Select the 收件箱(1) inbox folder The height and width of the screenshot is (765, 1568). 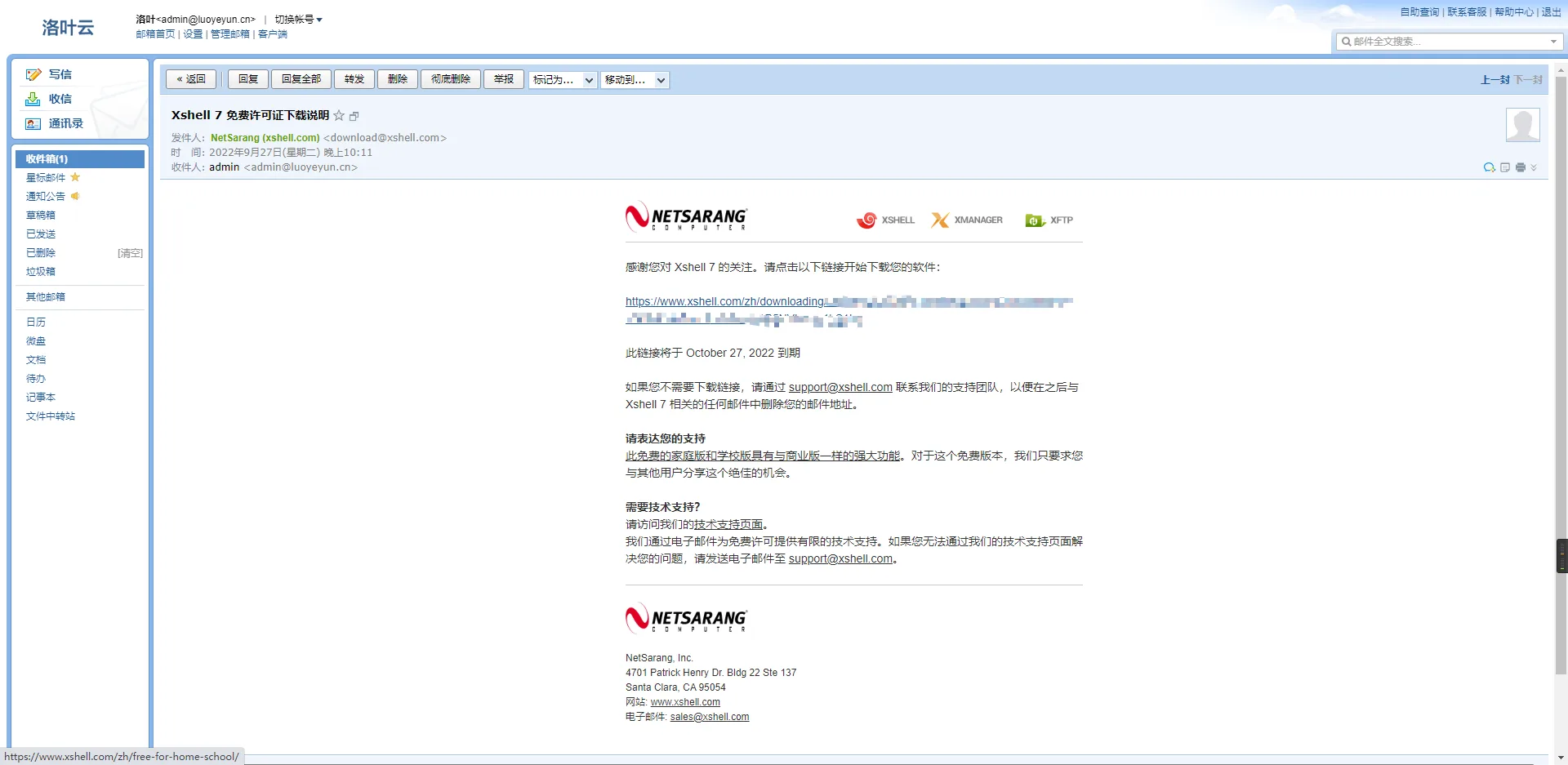pyautogui.click(x=80, y=159)
